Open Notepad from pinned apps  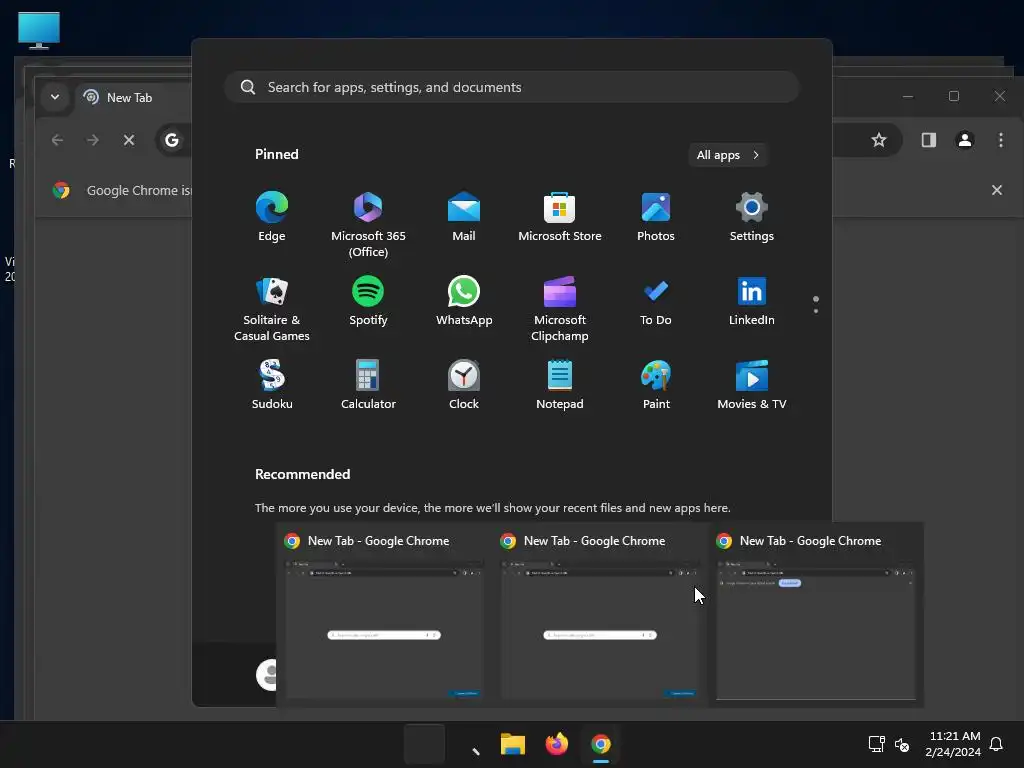560,385
